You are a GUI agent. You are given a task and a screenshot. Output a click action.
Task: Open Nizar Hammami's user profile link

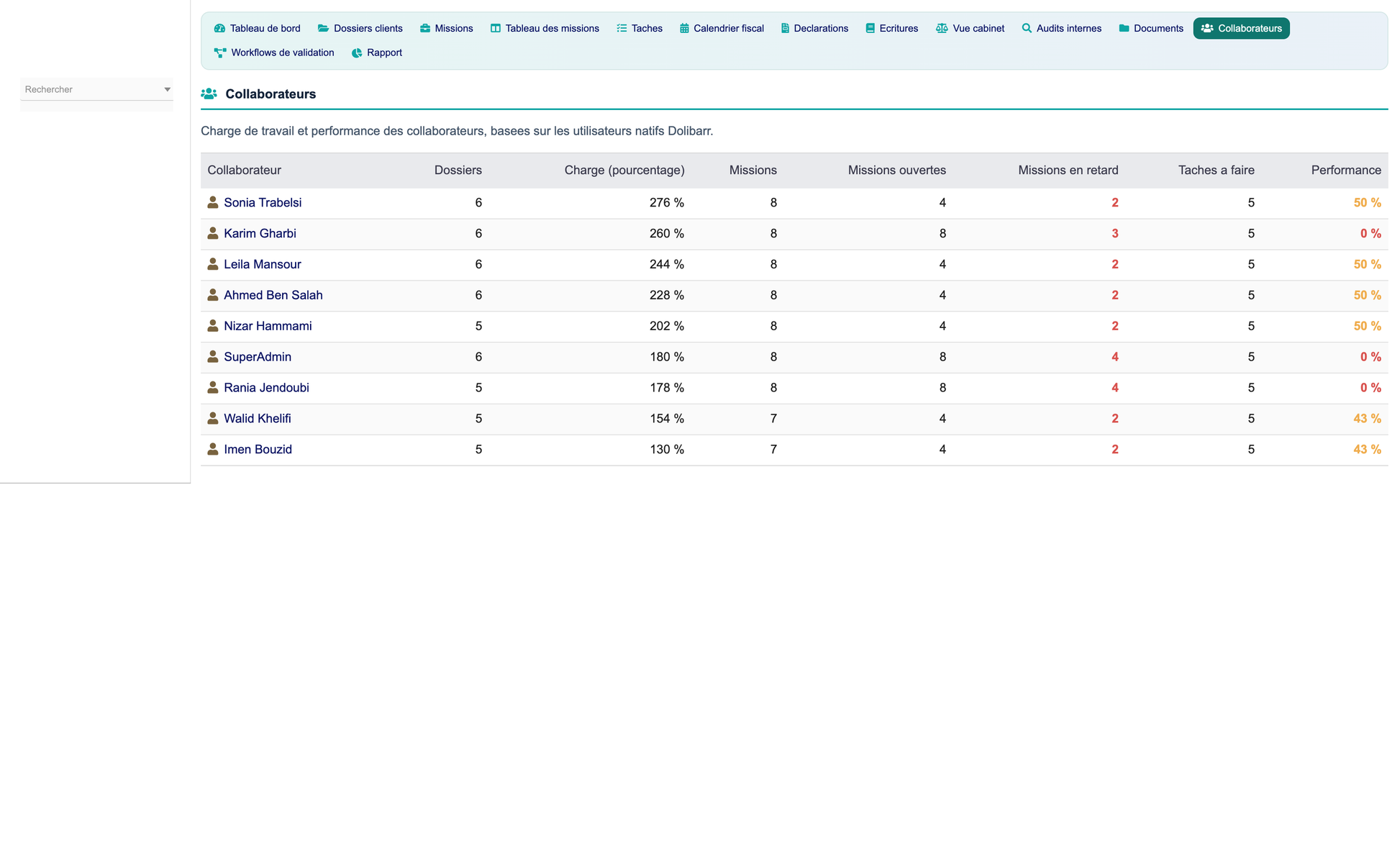point(268,326)
